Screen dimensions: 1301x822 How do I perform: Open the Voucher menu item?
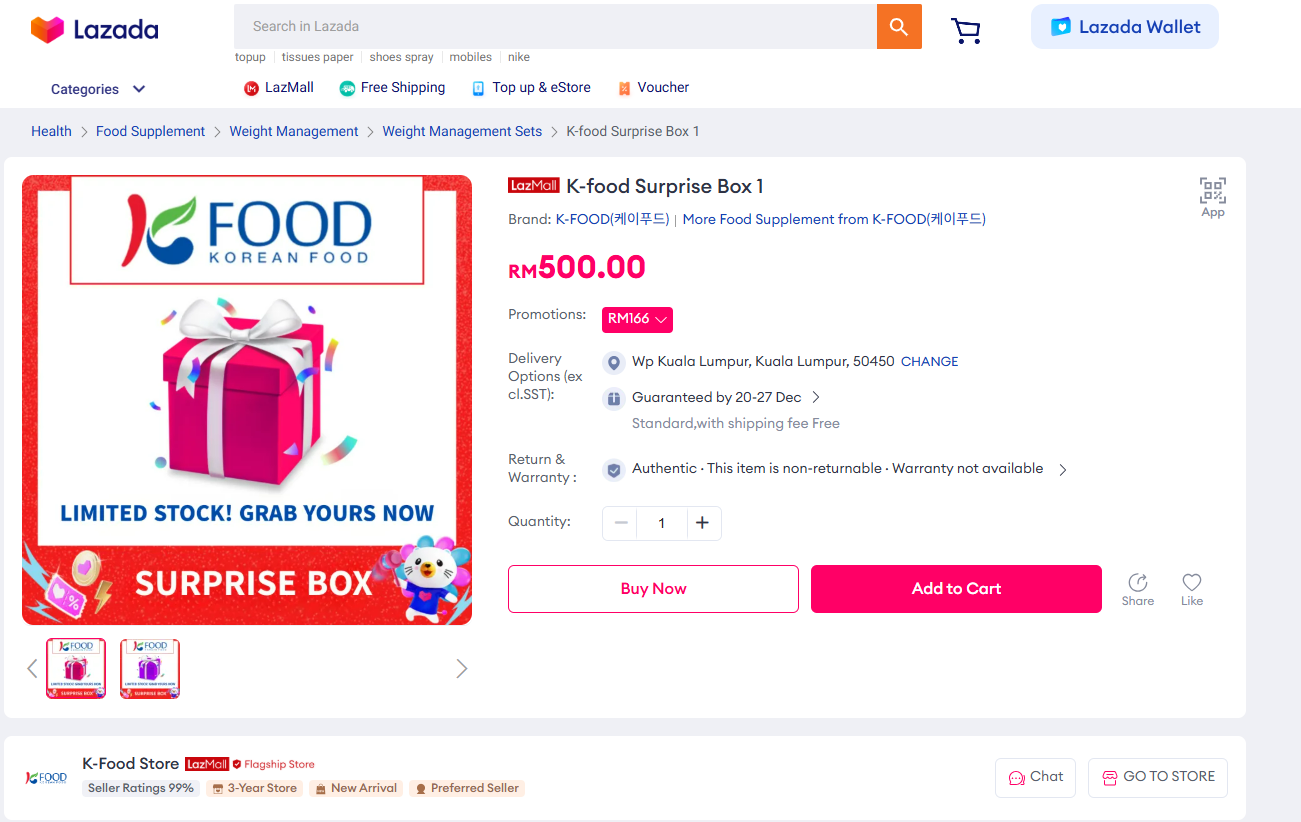click(x=653, y=88)
